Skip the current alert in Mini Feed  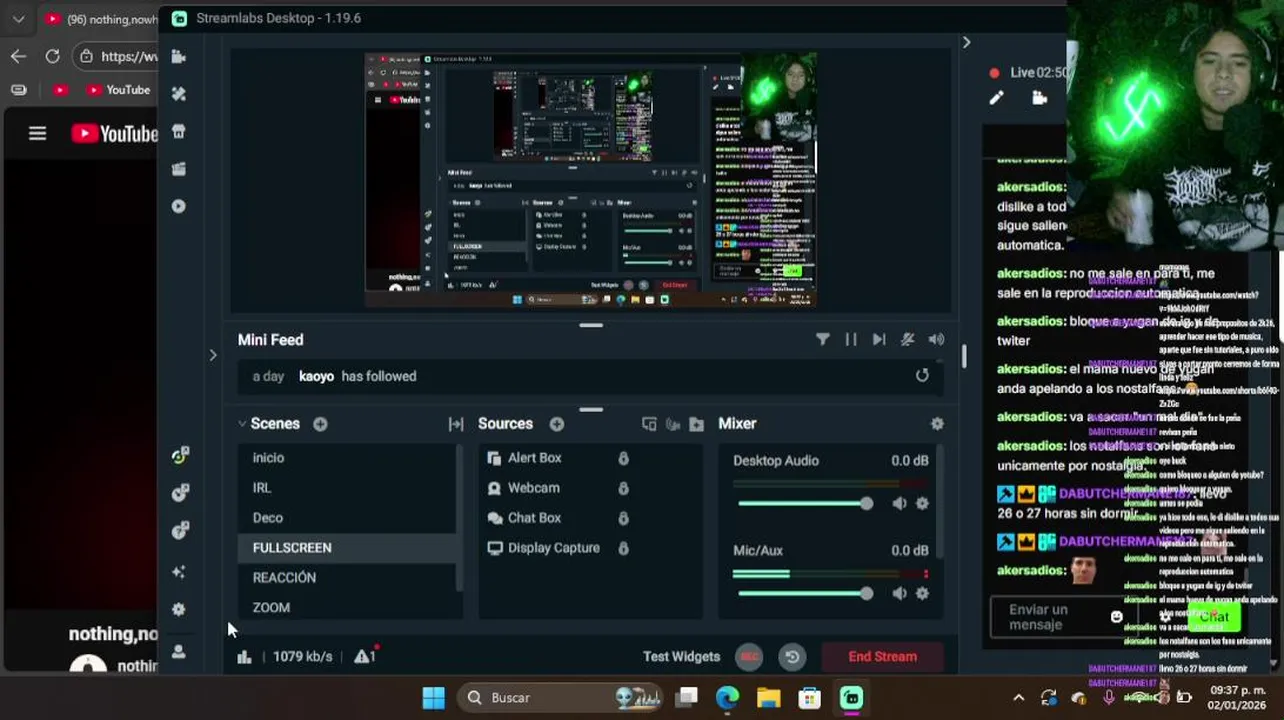click(x=879, y=340)
